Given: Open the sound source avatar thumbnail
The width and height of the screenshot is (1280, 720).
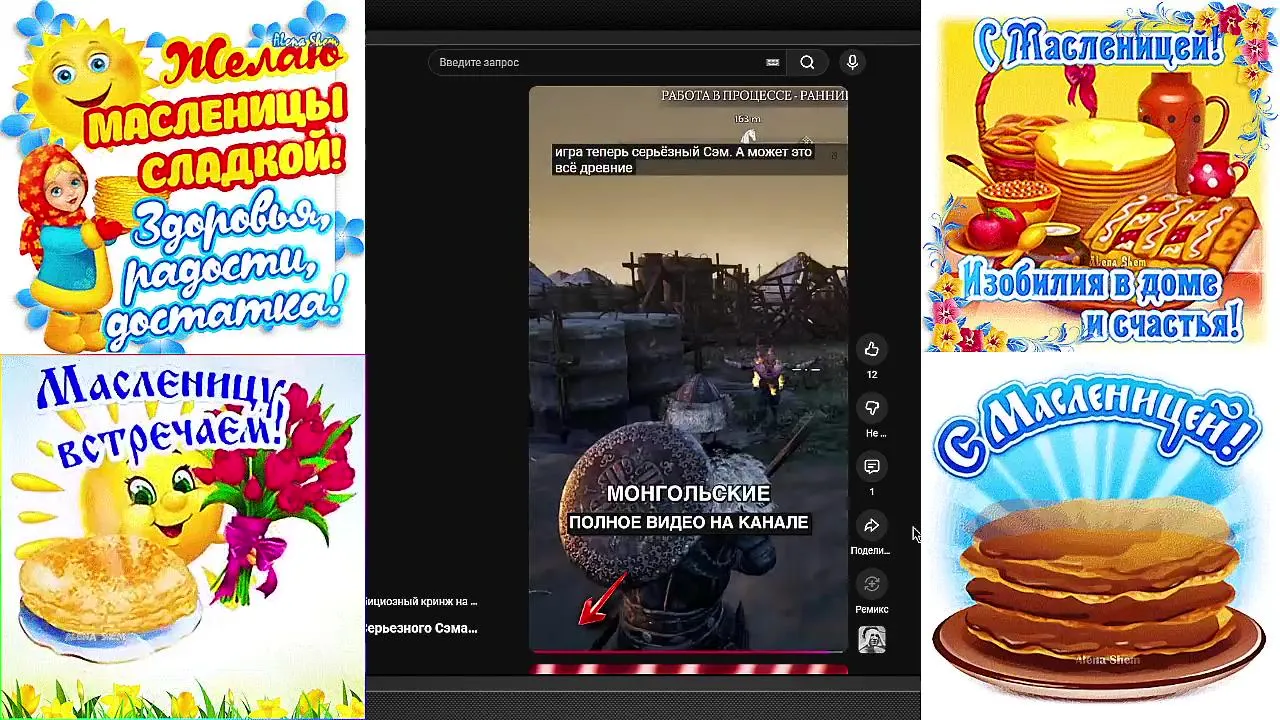Looking at the screenshot, I should tap(872, 639).
